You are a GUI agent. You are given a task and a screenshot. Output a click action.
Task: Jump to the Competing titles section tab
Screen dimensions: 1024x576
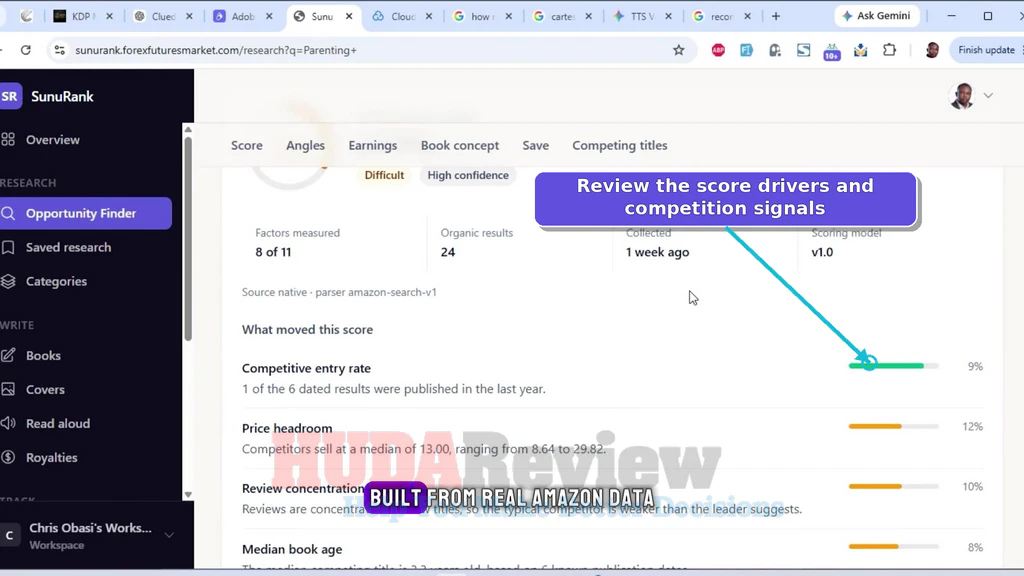(x=620, y=146)
